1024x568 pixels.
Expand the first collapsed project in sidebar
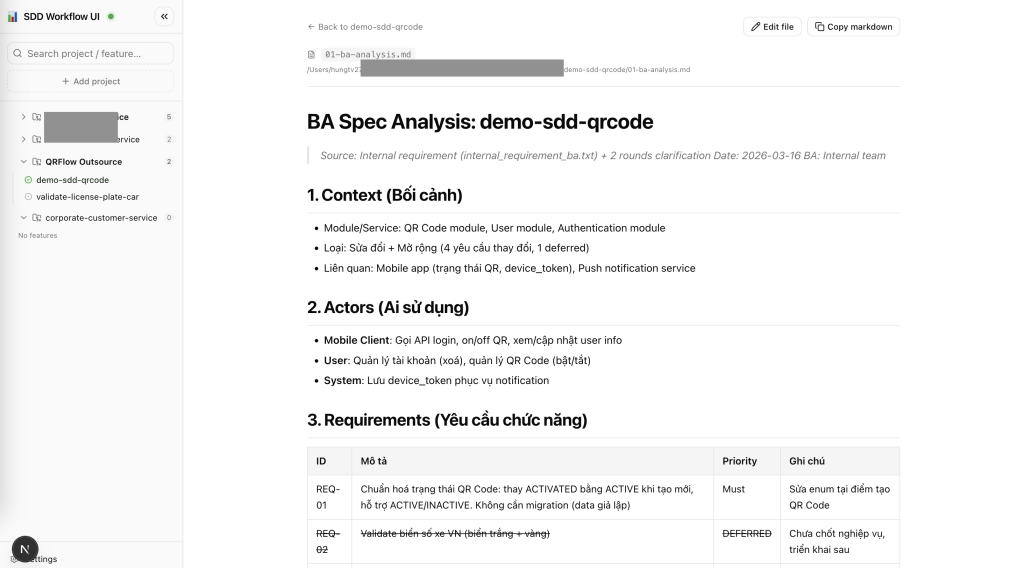[x=24, y=117]
